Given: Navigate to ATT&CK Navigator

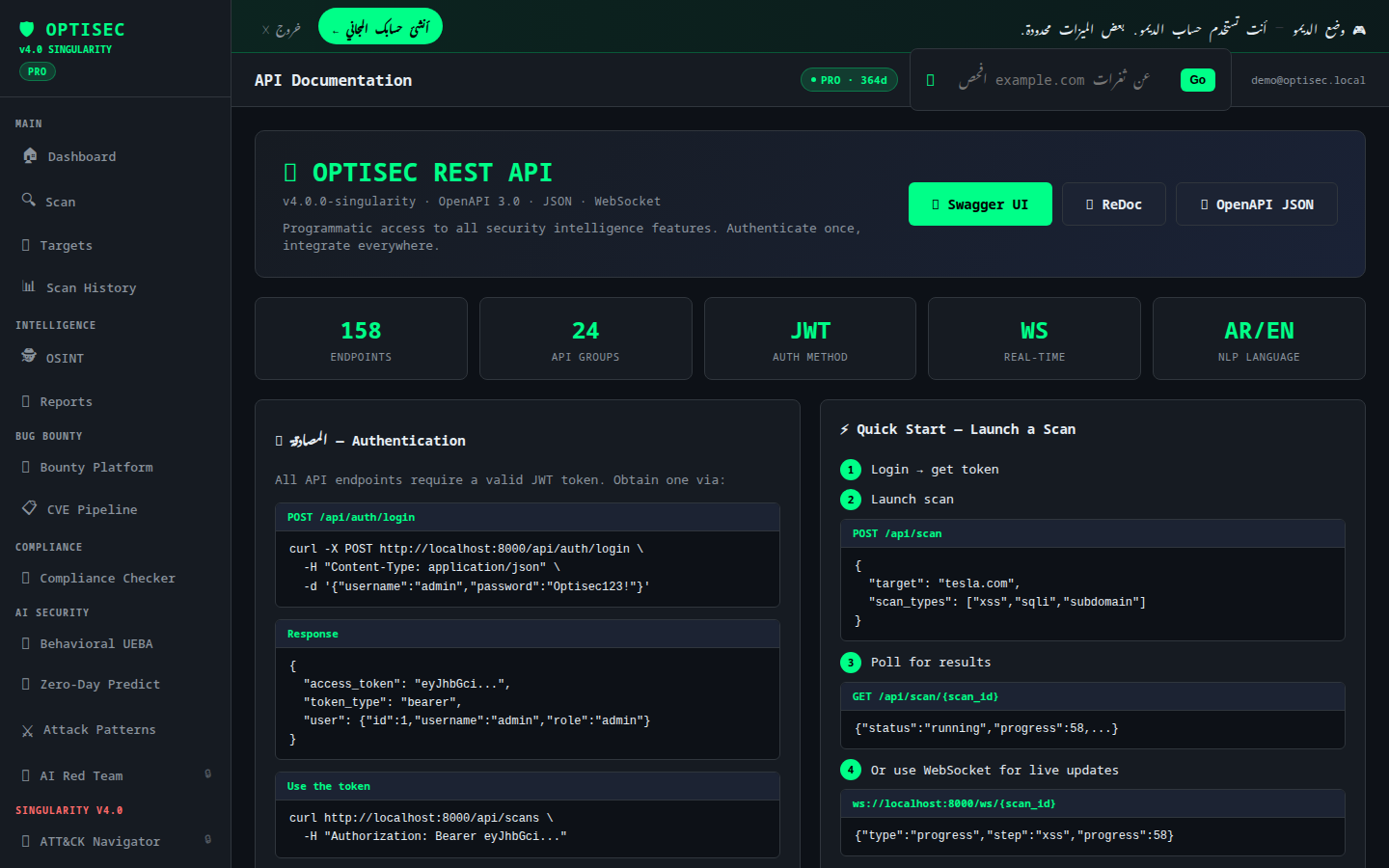Looking at the screenshot, I should tap(116, 842).
